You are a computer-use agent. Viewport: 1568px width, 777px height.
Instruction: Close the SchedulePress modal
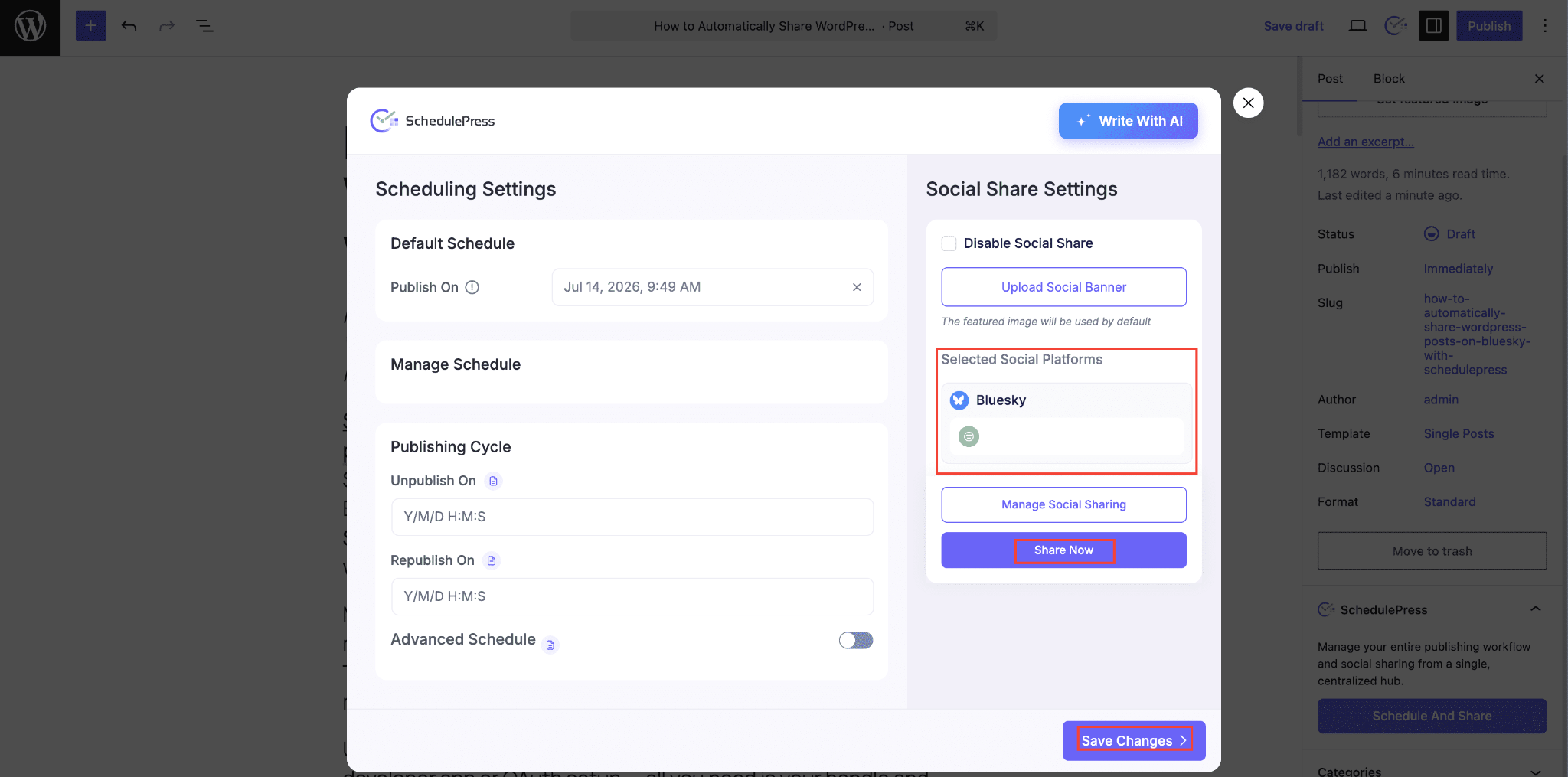[1248, 103]
